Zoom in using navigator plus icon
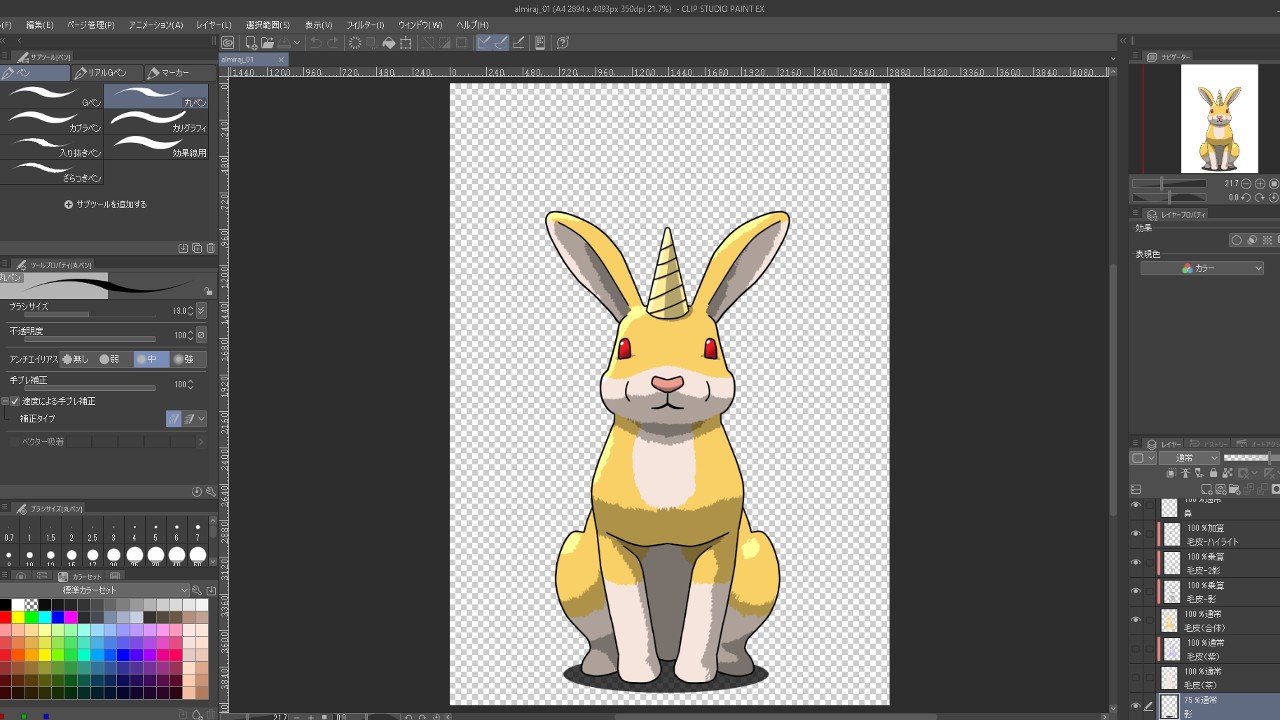The height and width of the screenshot is (720, 1280). point(1260,184)
